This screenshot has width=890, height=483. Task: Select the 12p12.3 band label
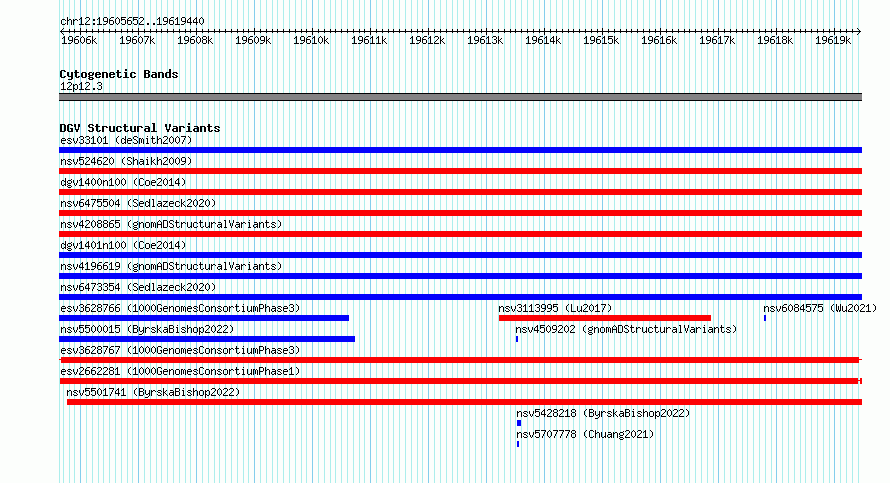click(x=81, y=86)
